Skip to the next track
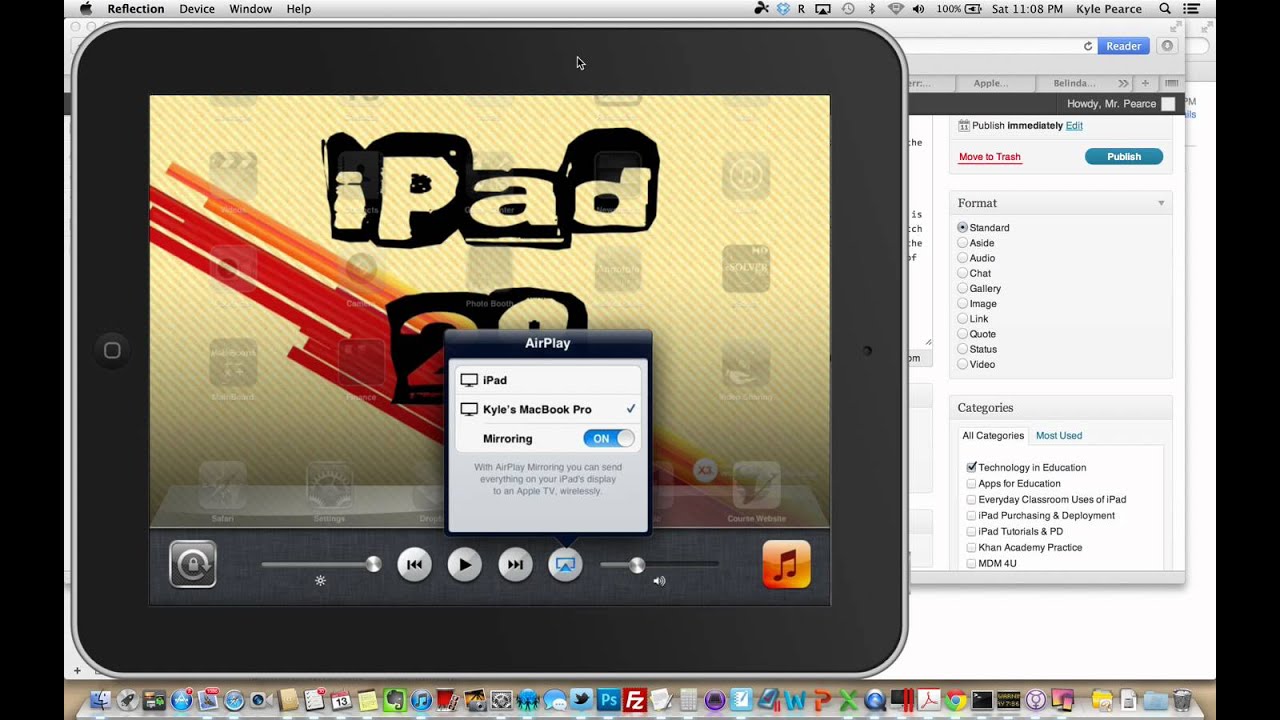Image resolution: width=1280 pixels, height=720 pixels. (x=515, y=565)
